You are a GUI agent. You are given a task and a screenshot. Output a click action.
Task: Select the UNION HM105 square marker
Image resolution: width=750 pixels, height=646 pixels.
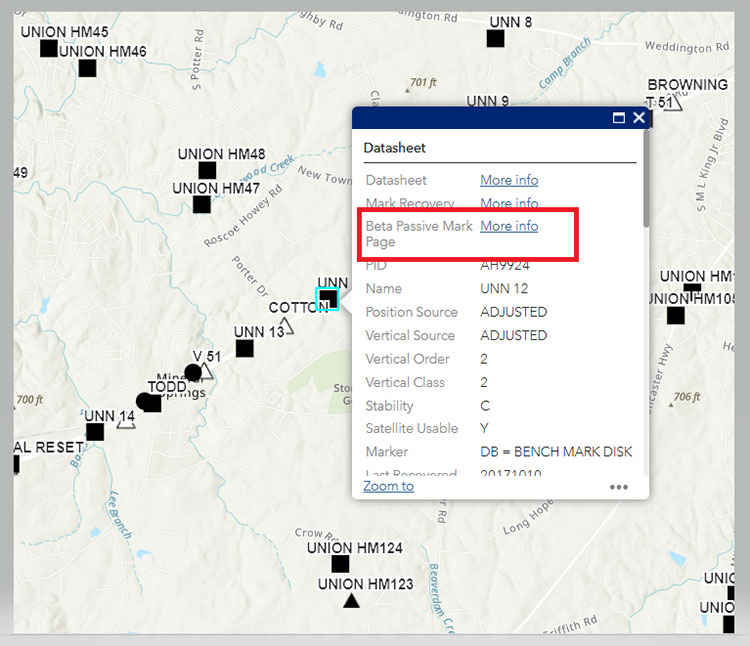click(x=675, y=316)
